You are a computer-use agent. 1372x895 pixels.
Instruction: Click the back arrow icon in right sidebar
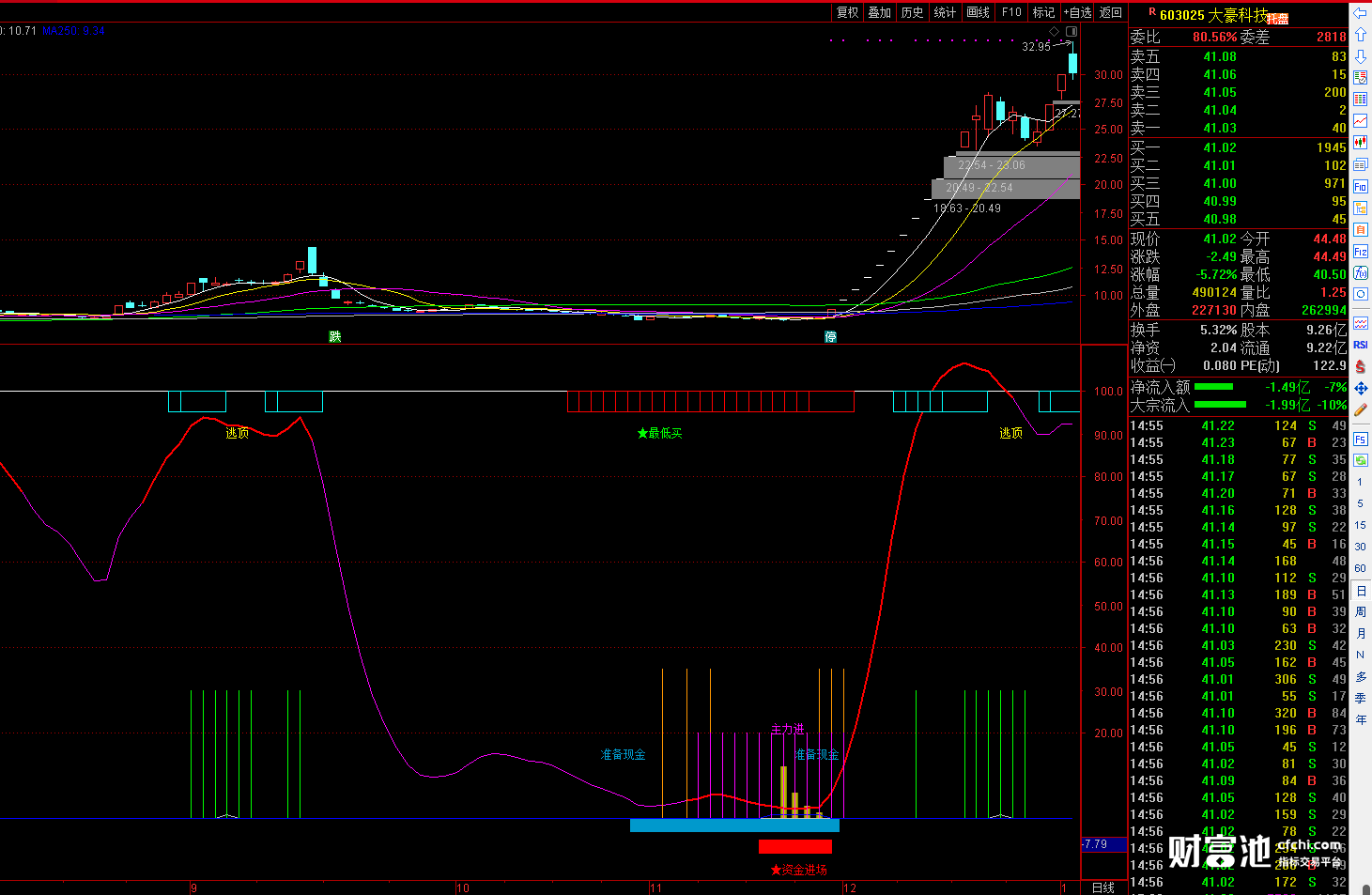coord(1360,13)
